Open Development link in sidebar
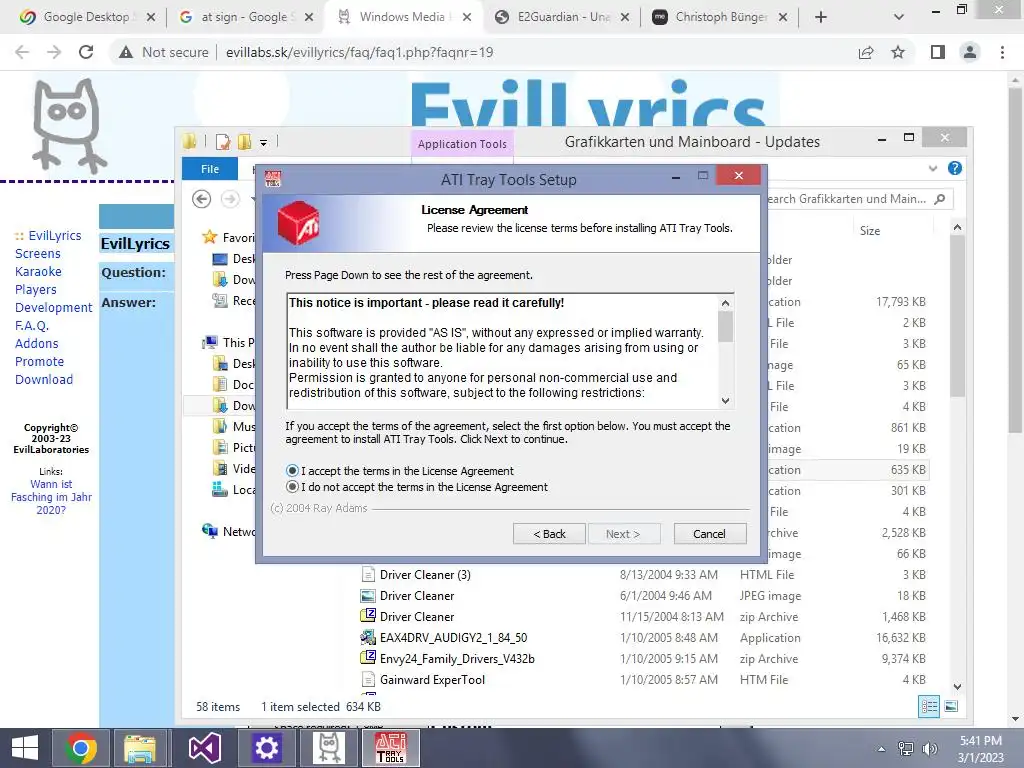The width and height of the screenshot is (1024, 768). (54, 307)
